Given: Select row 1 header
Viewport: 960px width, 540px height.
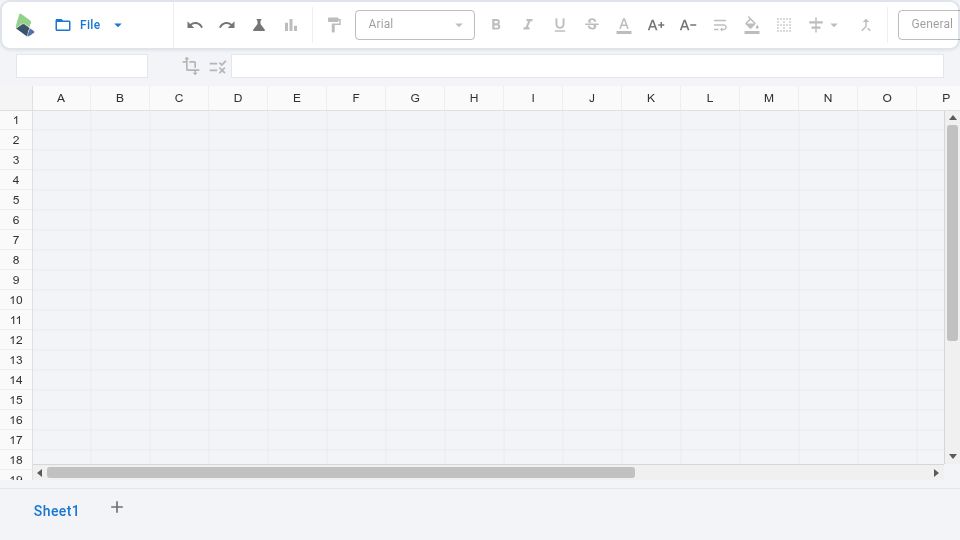Looking at the screenshot, I should pos(16,121).
